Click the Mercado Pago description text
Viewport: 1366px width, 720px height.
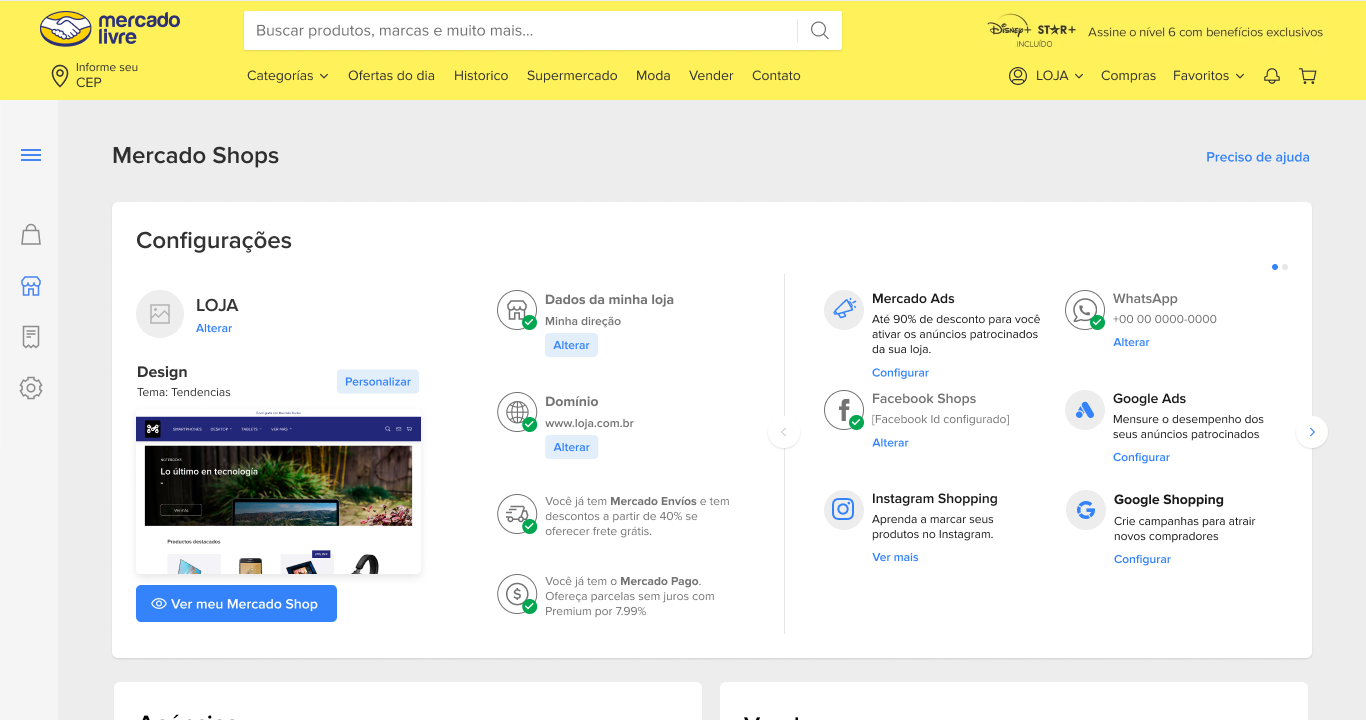[x=630, y=596]
